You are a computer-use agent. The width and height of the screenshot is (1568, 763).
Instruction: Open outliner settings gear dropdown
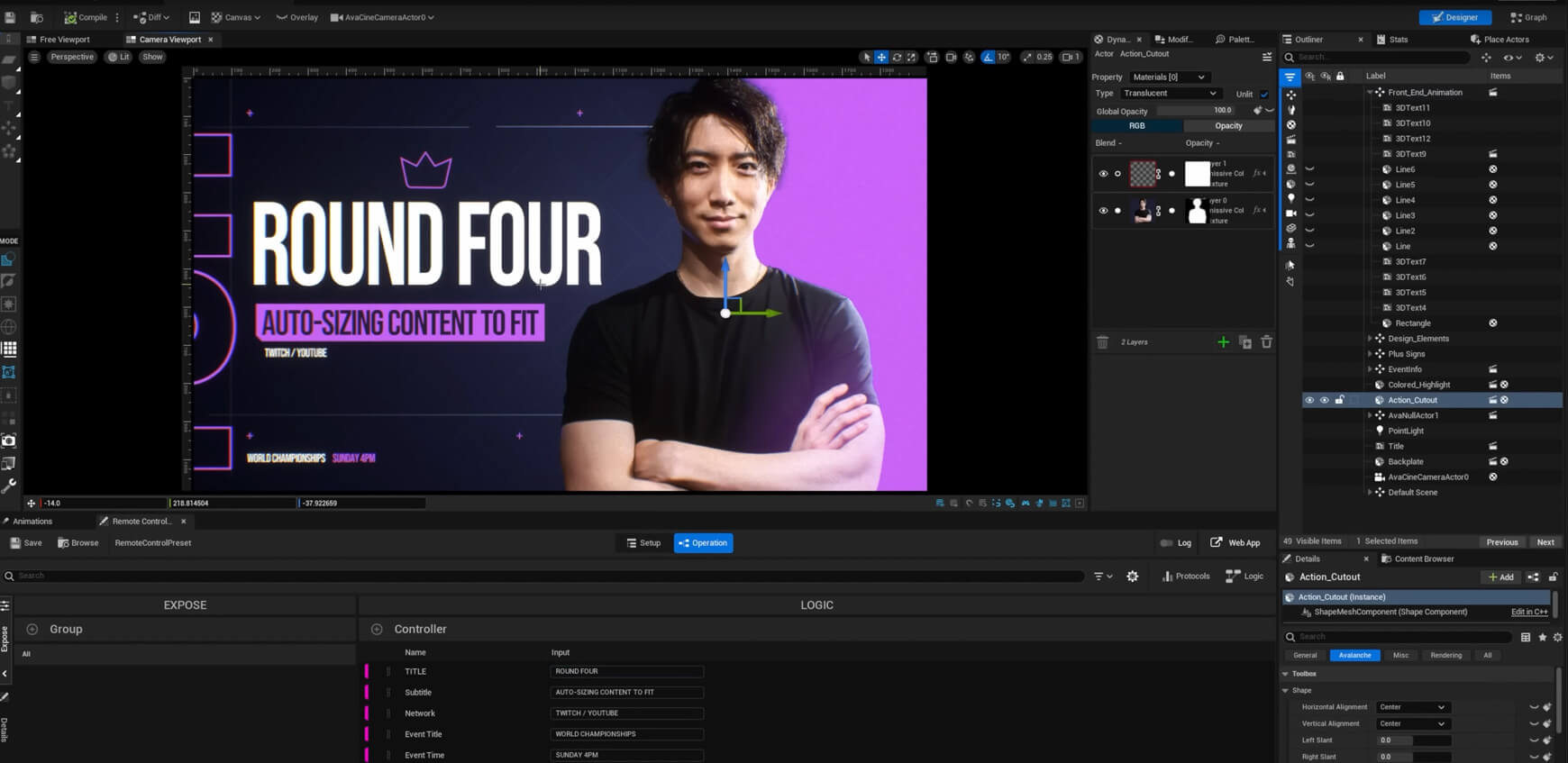(x=1545, y=58)
